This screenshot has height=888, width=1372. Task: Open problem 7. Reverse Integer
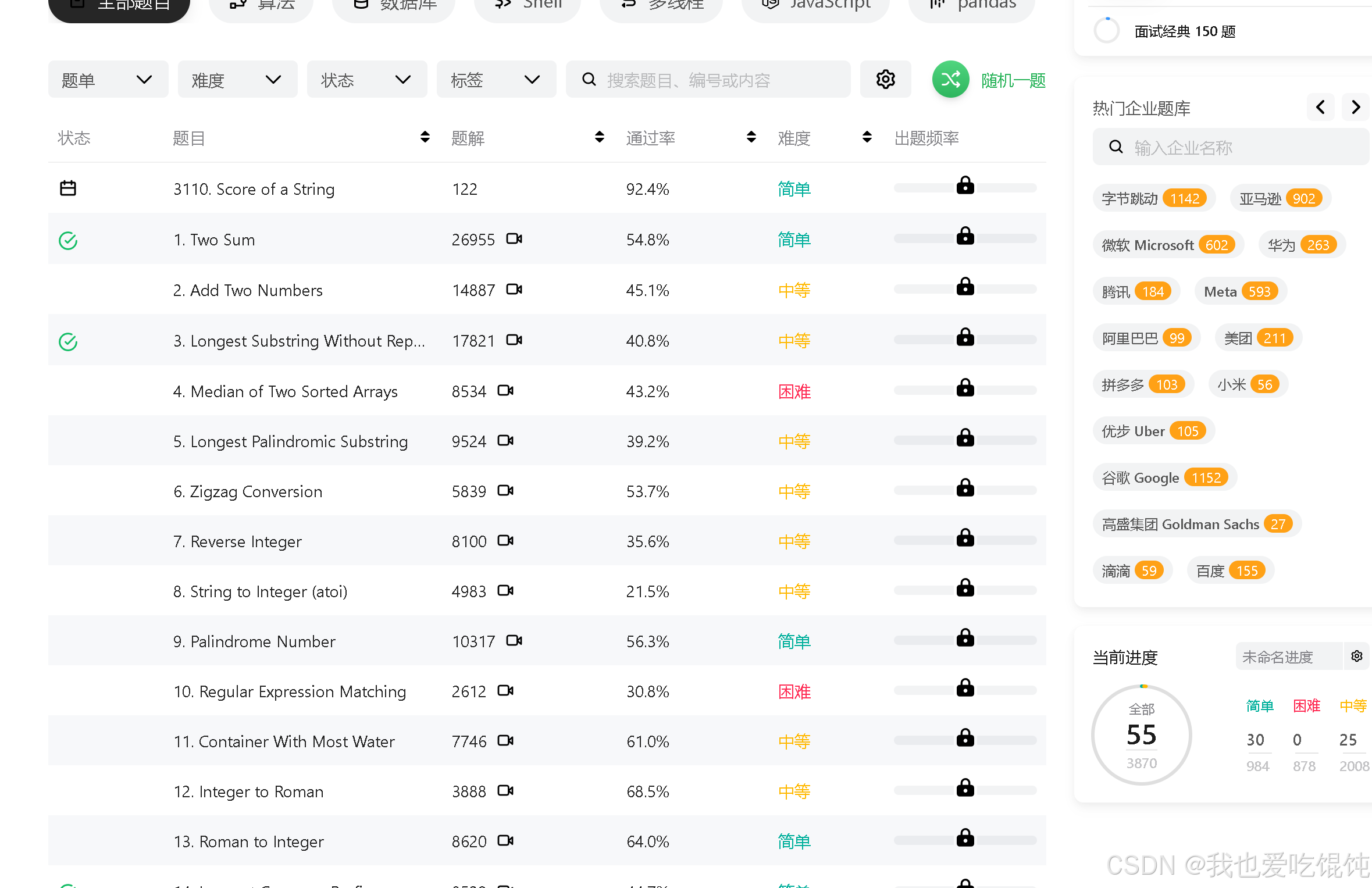pyautogui.click(x=237, y=541)
